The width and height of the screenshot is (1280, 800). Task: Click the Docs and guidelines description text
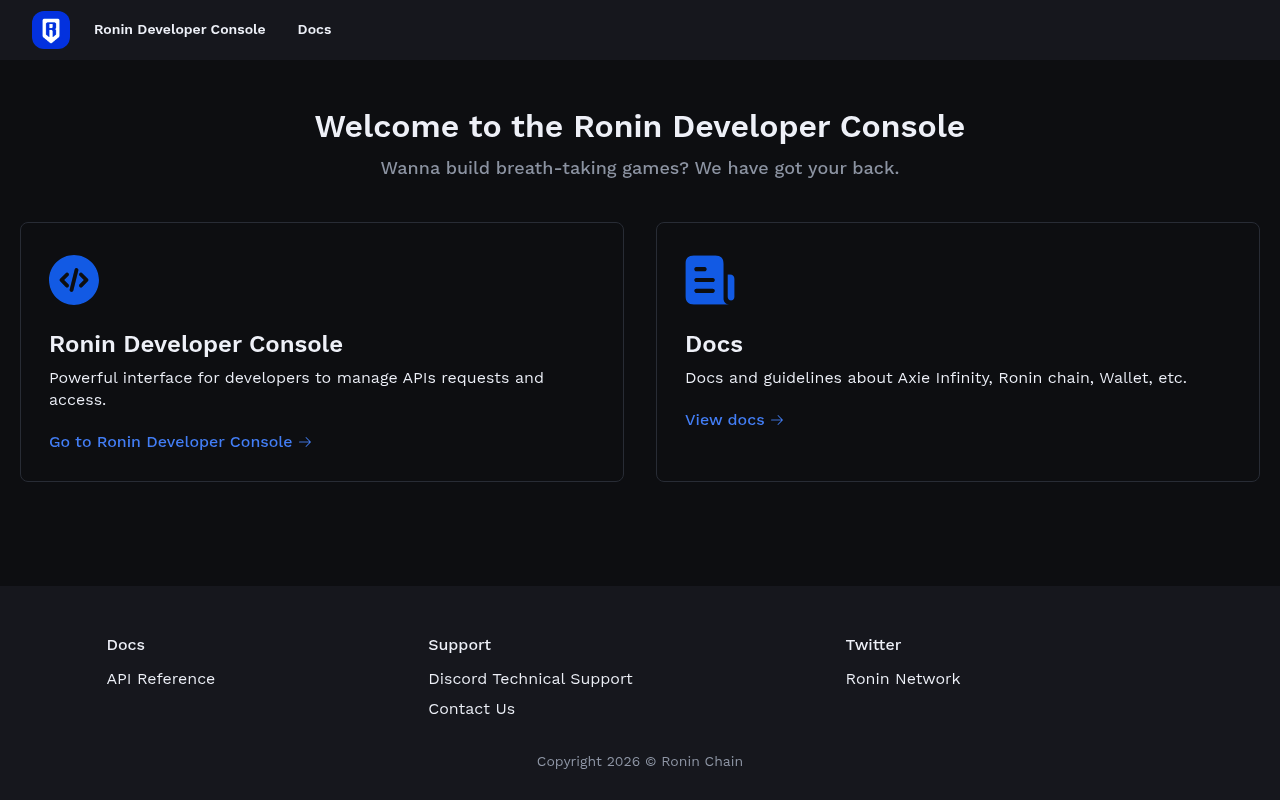[936, 378]
